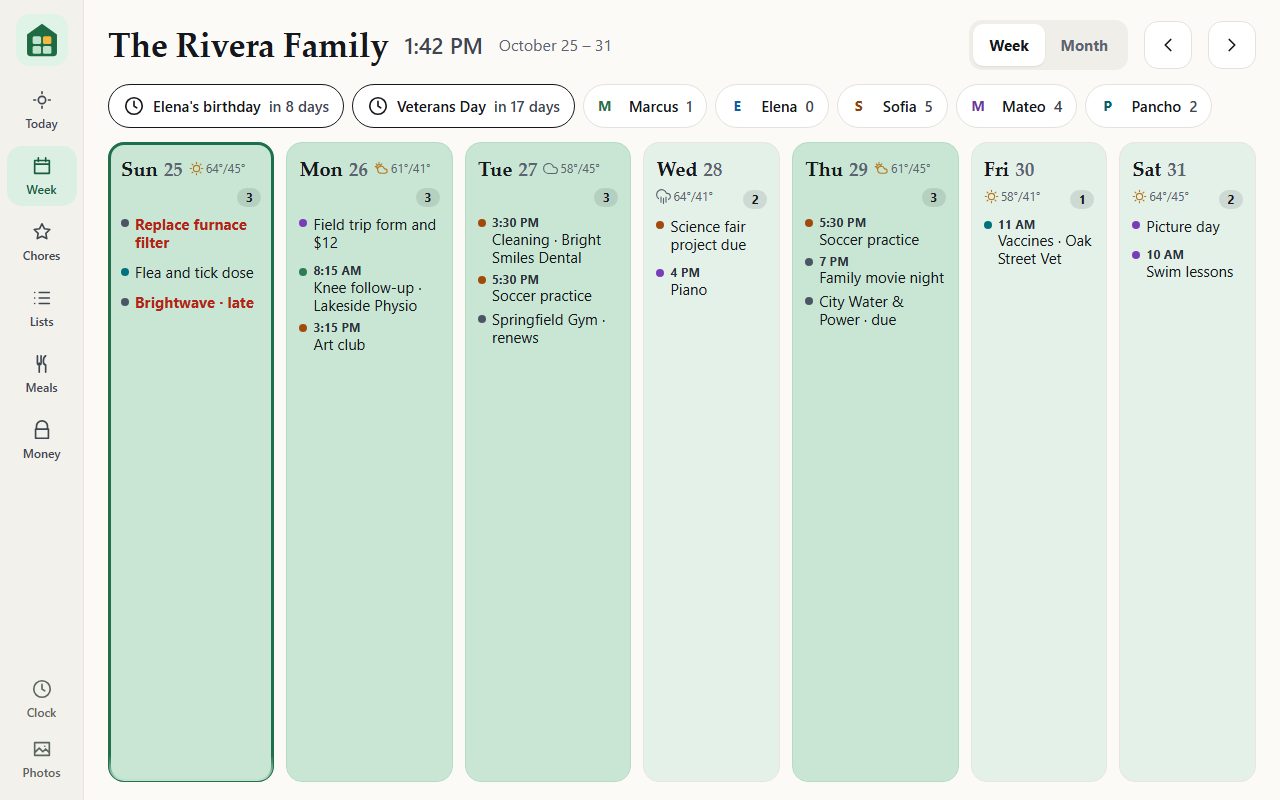Open Replace furnace filter task
The width and height of the screenshot is (1280, 800).
[190, 233]
